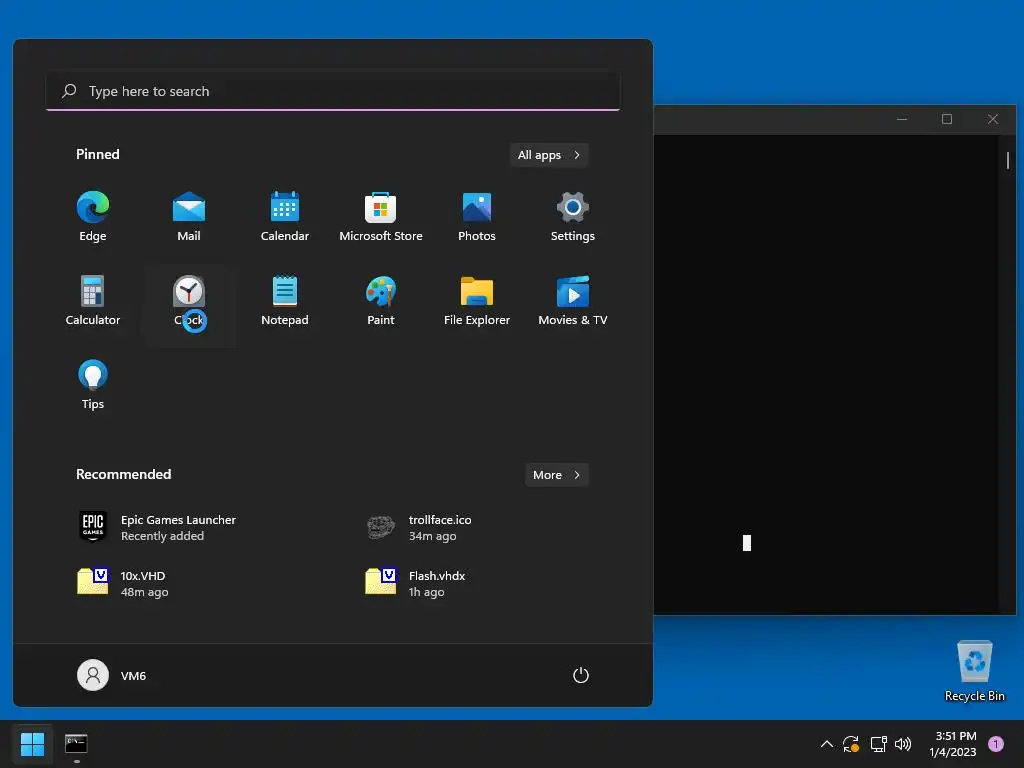
Task: Click the power button icon
Action: pyautogui.click(x=581, y=675)
